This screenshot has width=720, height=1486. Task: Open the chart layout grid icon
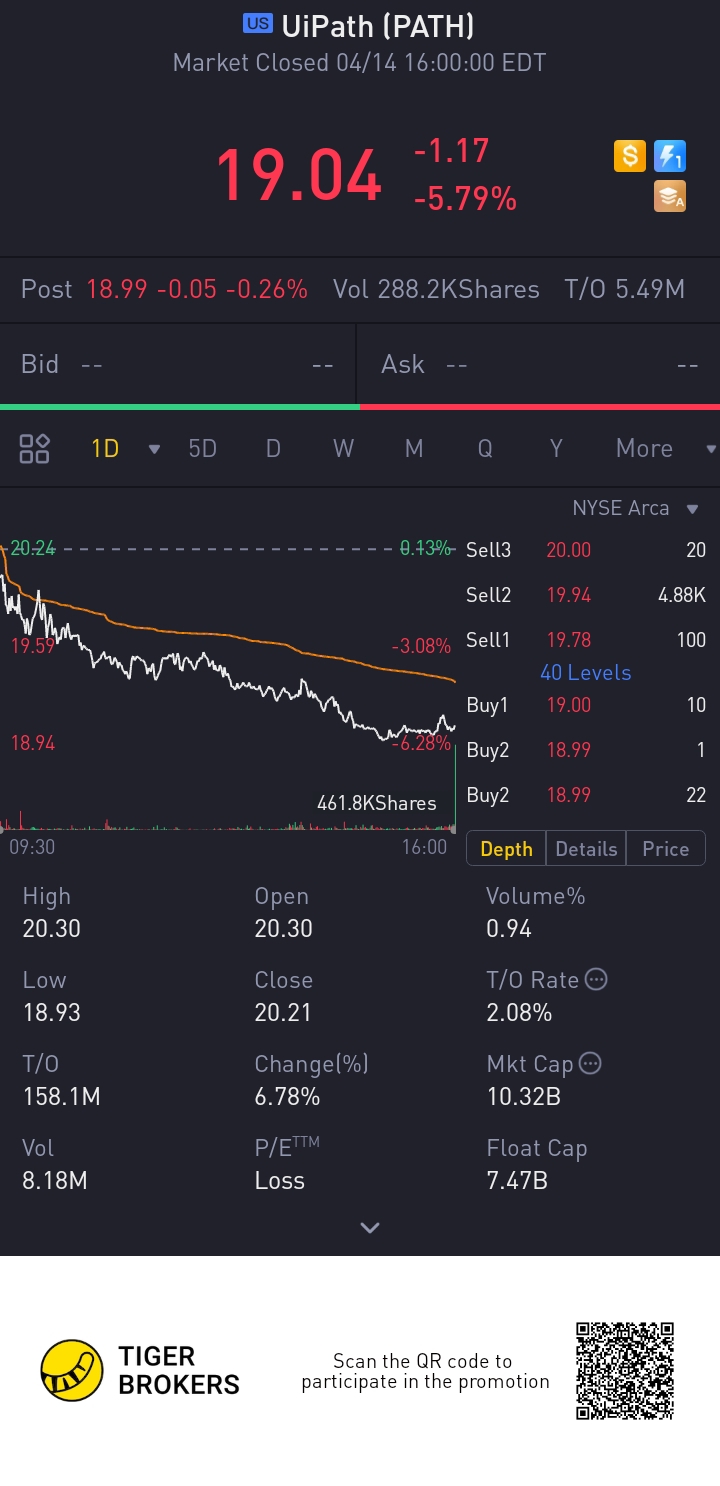(x=35, y=448)
